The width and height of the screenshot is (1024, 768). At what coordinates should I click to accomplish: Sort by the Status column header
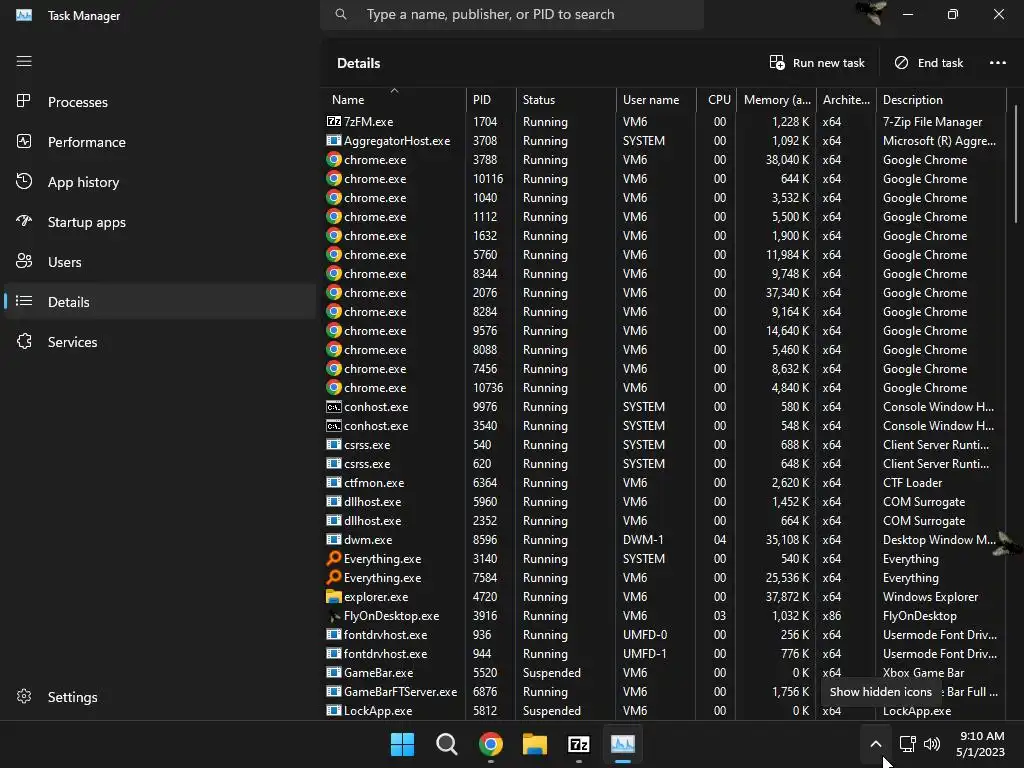tap(566, 99)
